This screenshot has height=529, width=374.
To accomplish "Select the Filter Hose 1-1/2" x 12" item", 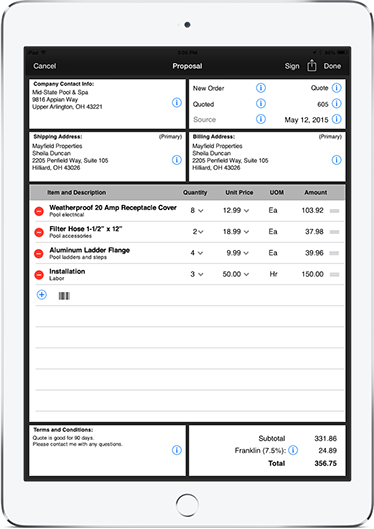I will (x=86, y=229).
